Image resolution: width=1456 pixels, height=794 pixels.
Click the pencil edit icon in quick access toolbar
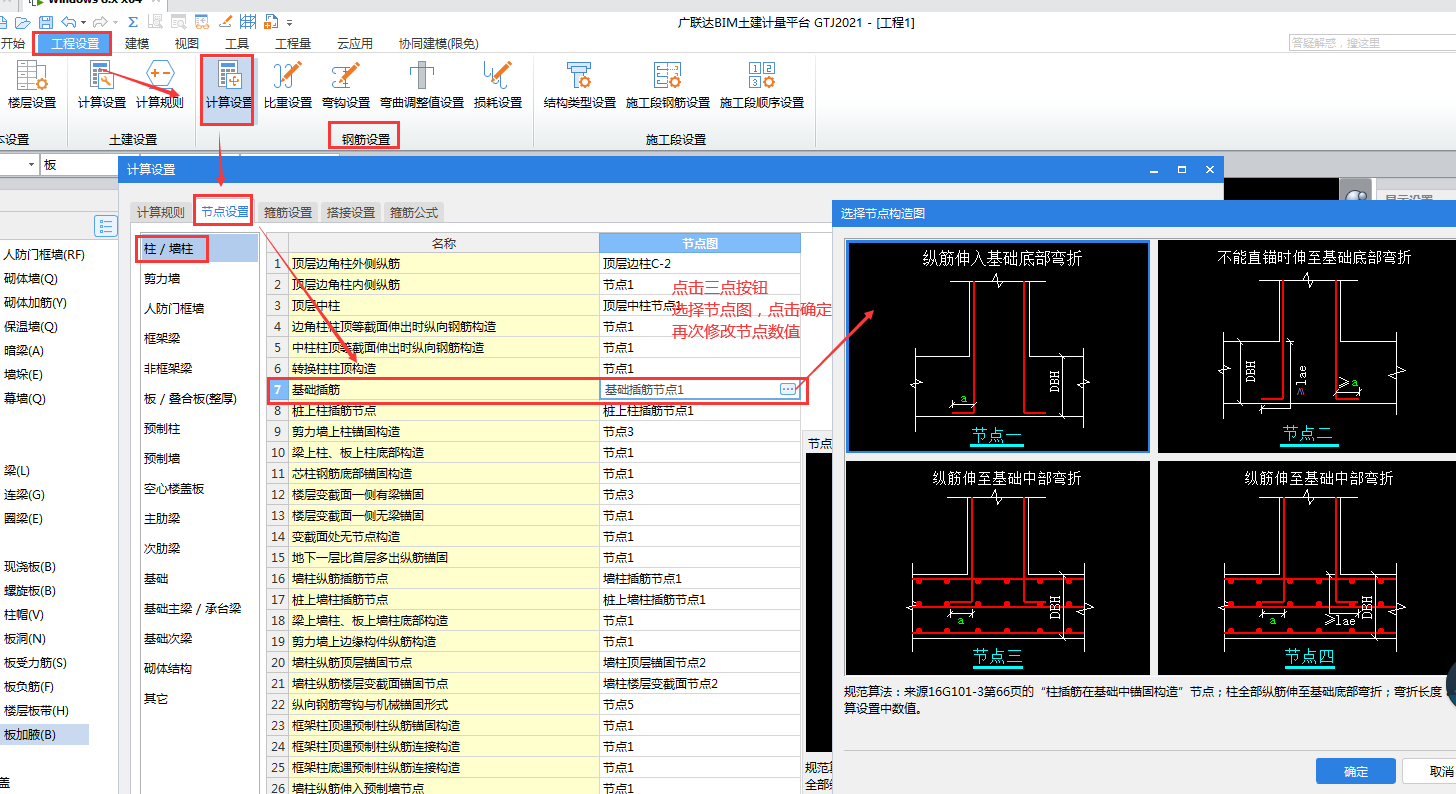tap(225, 21)
